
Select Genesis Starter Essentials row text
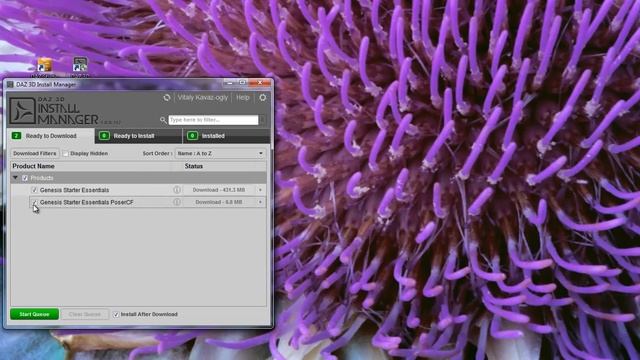pyautogui.click(x=74, y=190)
